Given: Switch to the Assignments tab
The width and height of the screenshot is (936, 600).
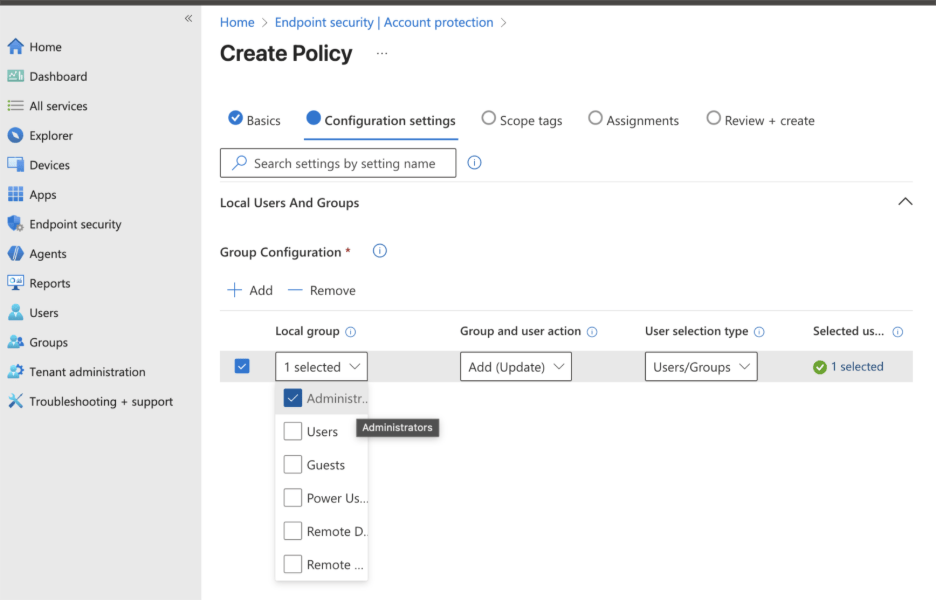Looking at the screenshot, I should pyautogui.click(x=633, y=119).
